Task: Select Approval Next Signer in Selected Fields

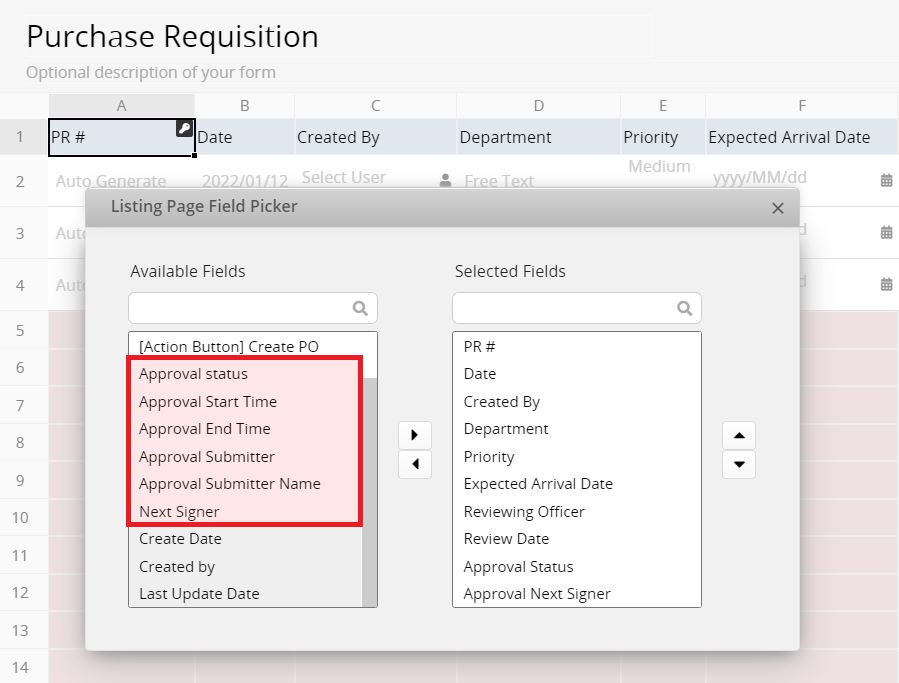Action: (537, 593)
